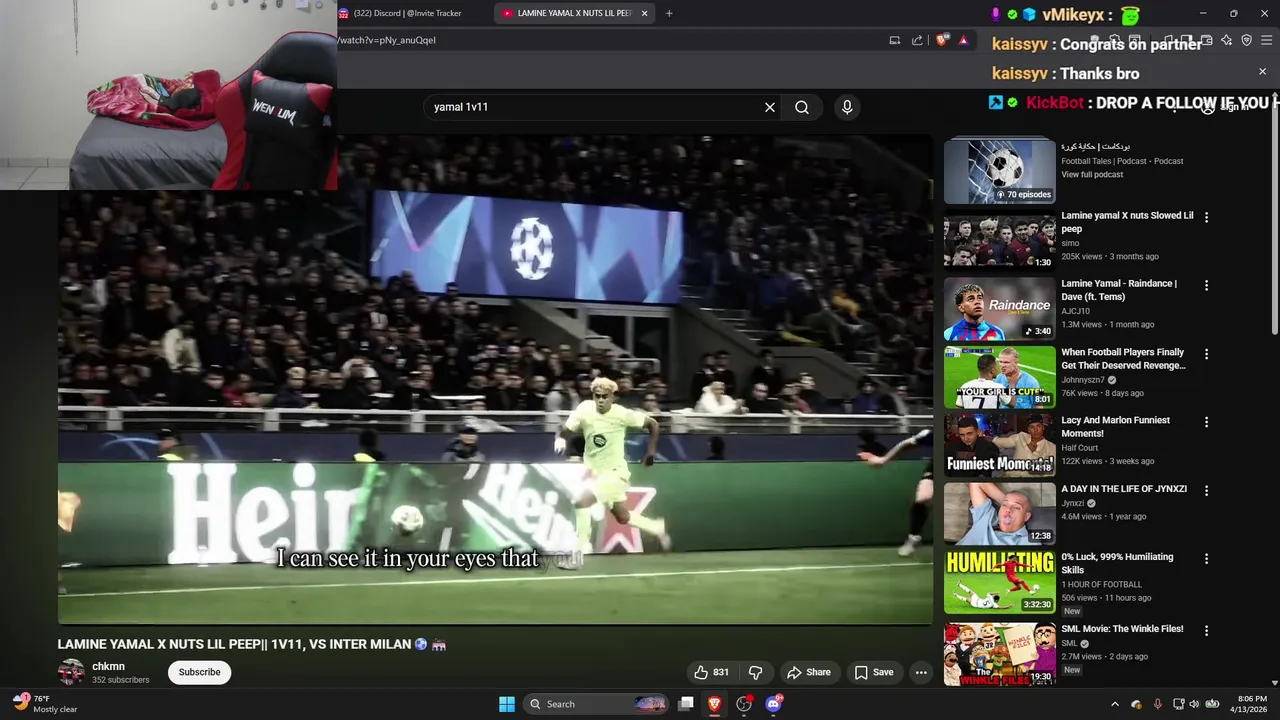
Task: Dislike the video with thumbs-down icon
Action: (x=756, y=672)
